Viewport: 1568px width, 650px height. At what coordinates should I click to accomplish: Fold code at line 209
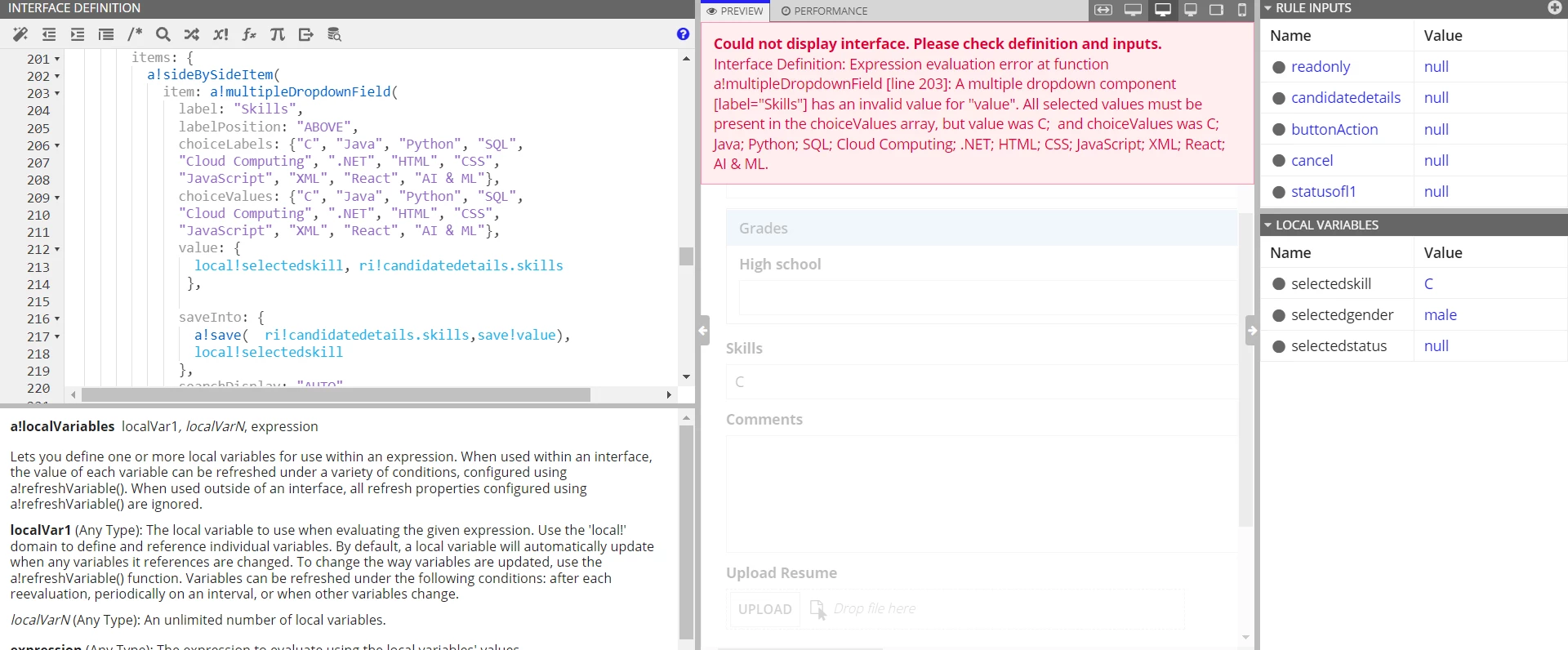[x=57, y=198]
